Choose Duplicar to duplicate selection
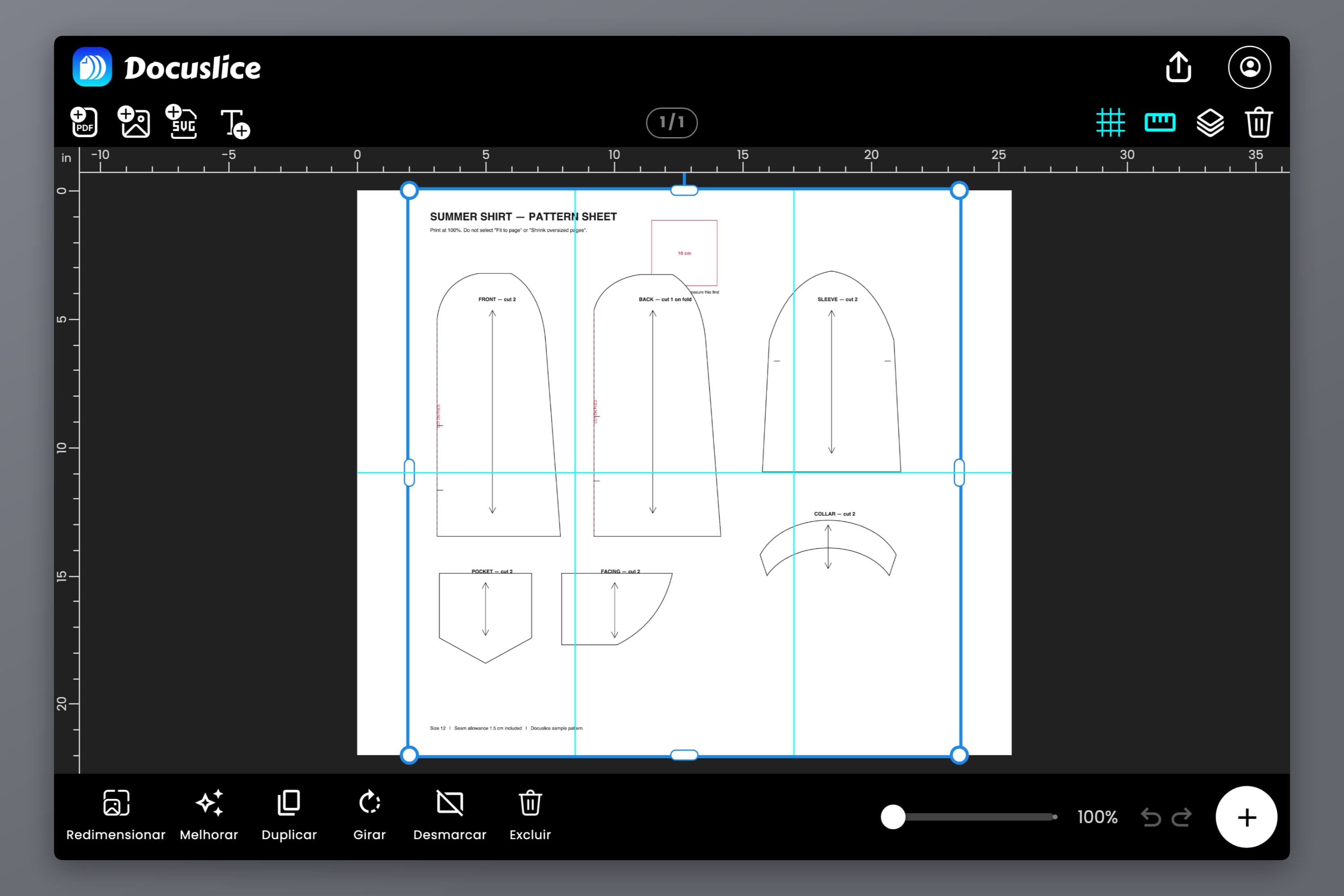 (x=289, y=815)
